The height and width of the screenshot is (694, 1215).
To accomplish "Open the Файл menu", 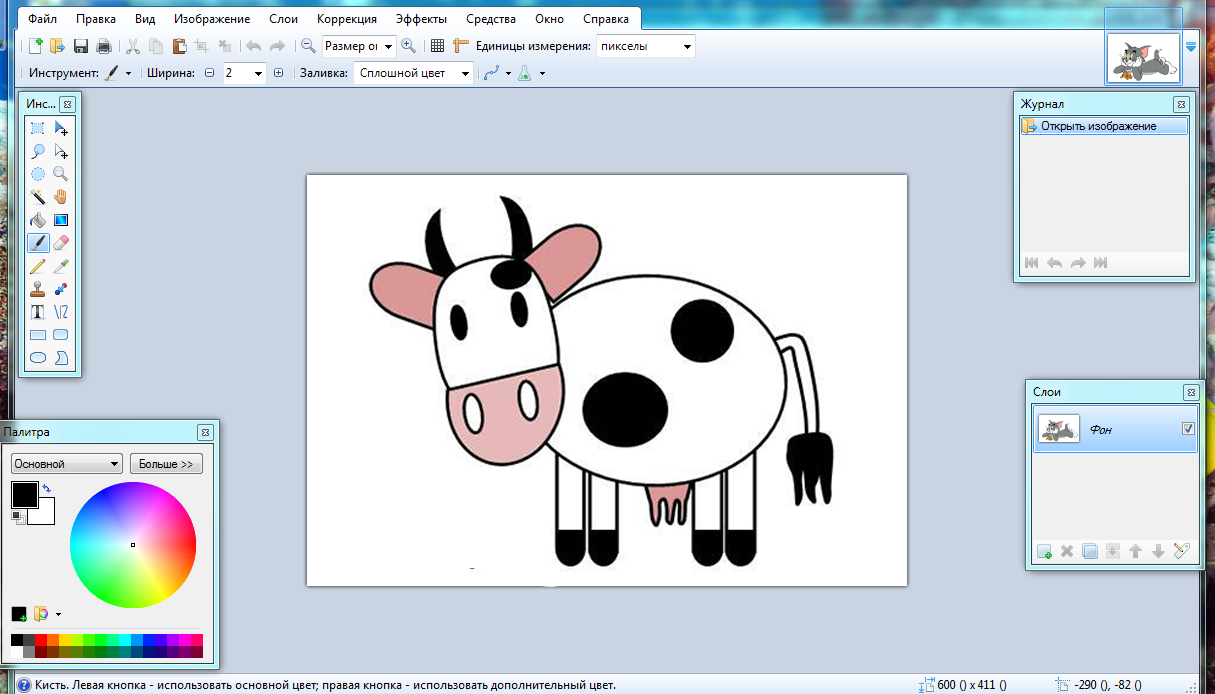I will 42,19.
